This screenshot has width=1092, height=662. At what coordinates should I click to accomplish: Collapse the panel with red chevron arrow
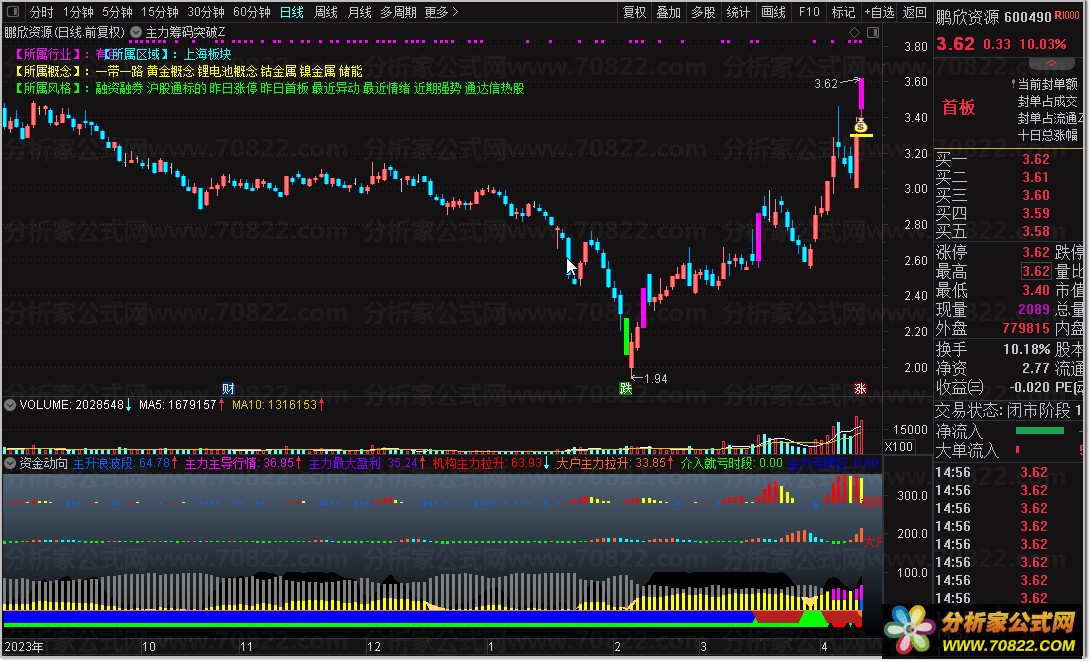click(x=1051, y=63)
